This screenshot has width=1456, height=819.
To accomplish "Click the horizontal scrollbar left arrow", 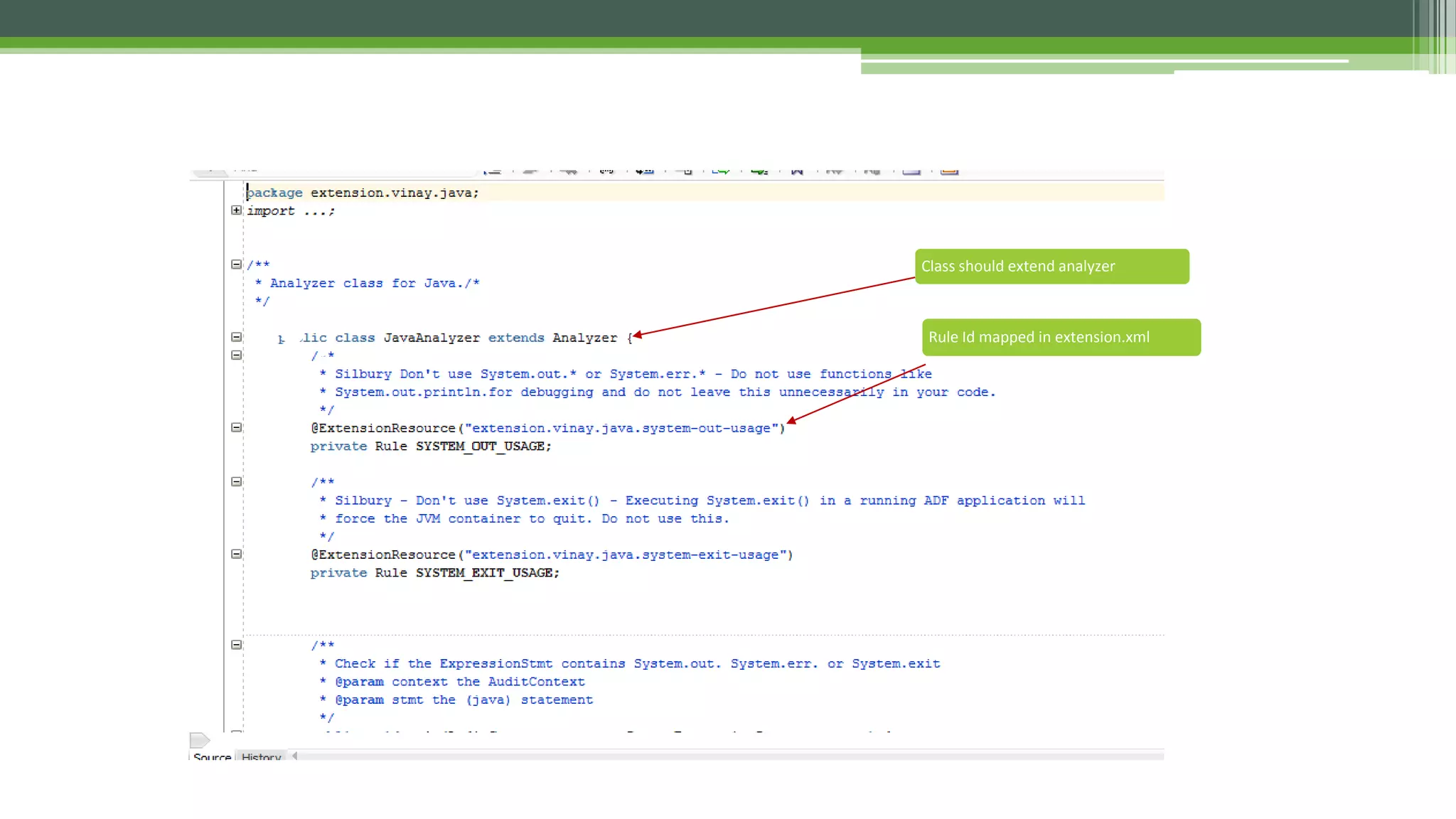I will [x=294, y=756].
